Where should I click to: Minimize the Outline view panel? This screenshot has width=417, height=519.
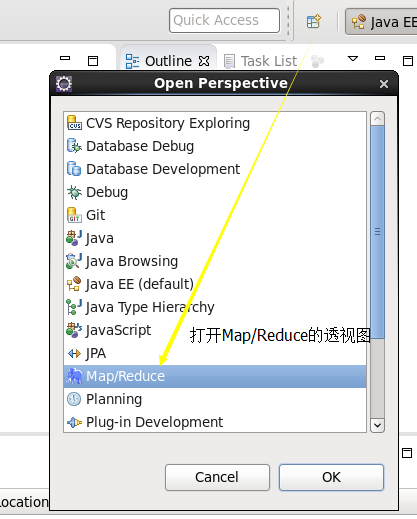pos(380,58)
